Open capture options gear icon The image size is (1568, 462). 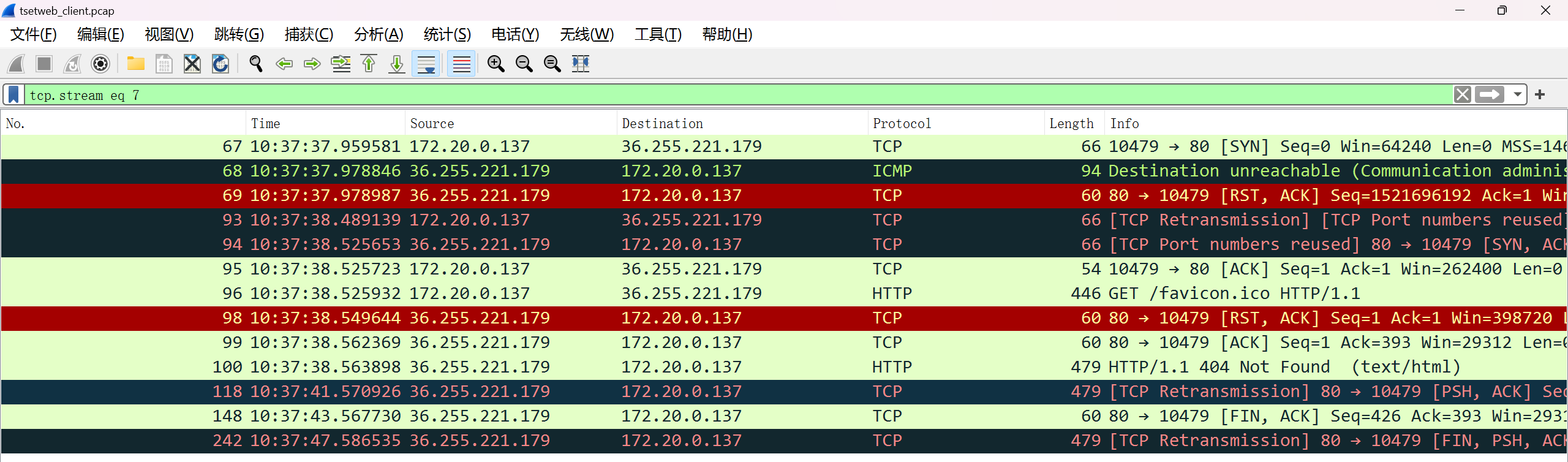tap(100, 64)
